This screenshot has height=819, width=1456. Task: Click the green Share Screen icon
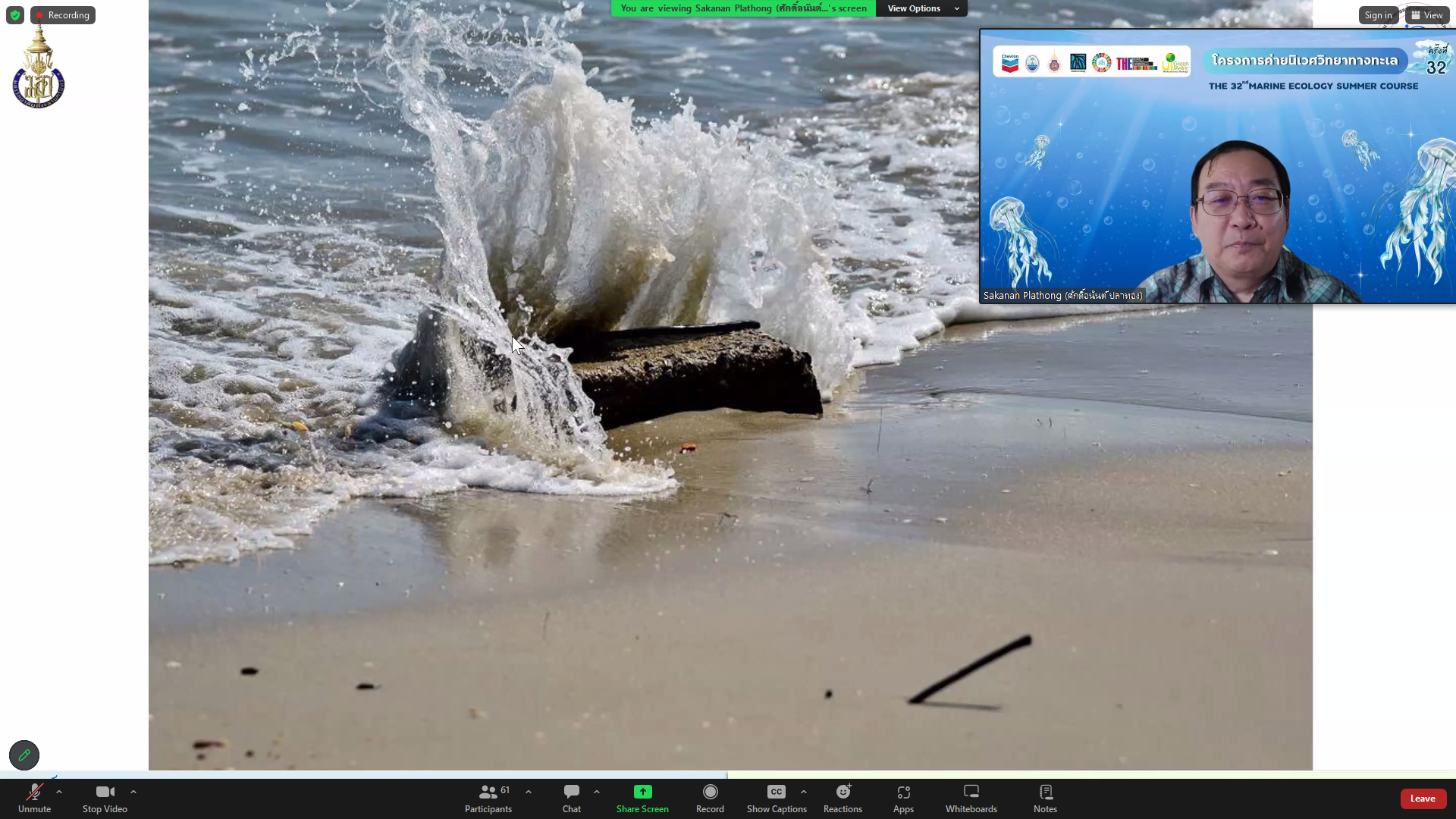coord(642,792)
